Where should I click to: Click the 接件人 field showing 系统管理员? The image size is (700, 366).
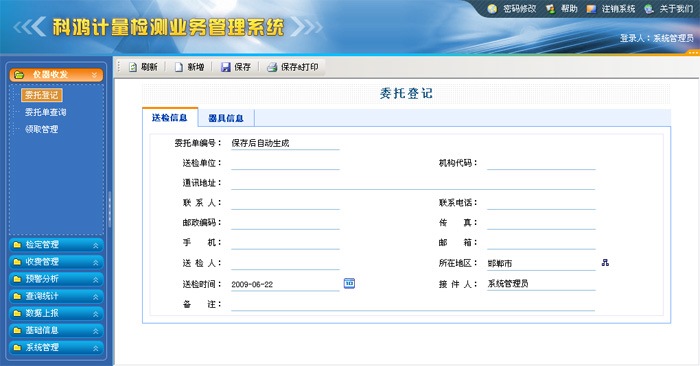tap(541, 284)
